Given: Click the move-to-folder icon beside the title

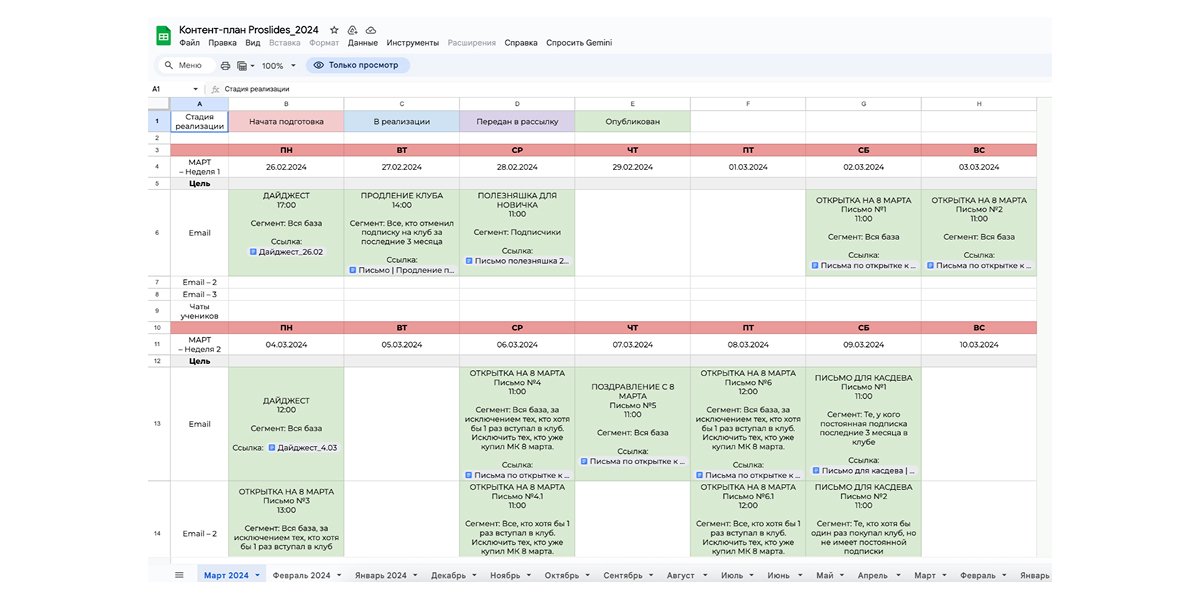Looking at the screenshot, I should [x=353, y=30].
